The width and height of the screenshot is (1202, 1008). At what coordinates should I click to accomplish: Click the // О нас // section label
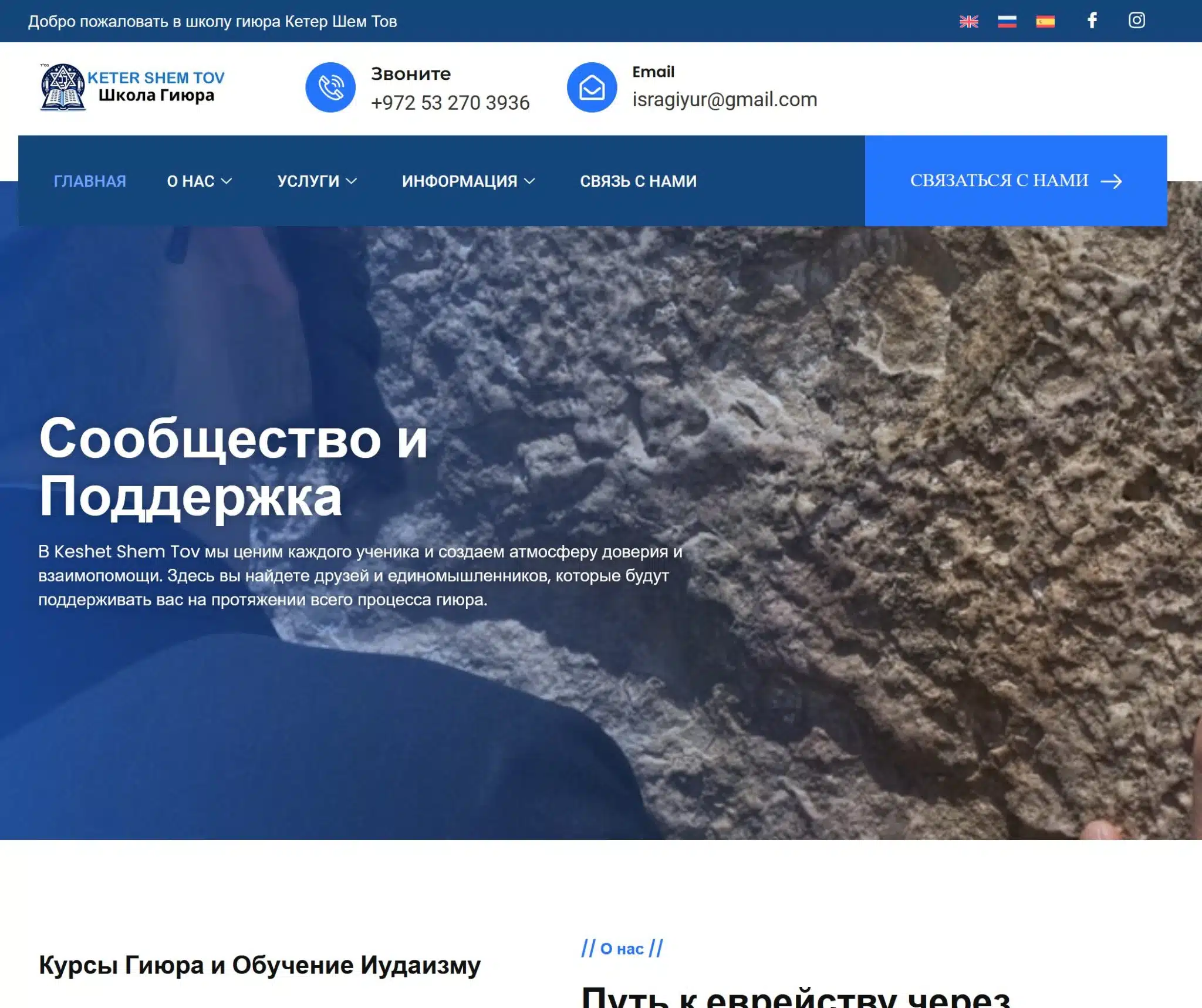tap(622, 949)
